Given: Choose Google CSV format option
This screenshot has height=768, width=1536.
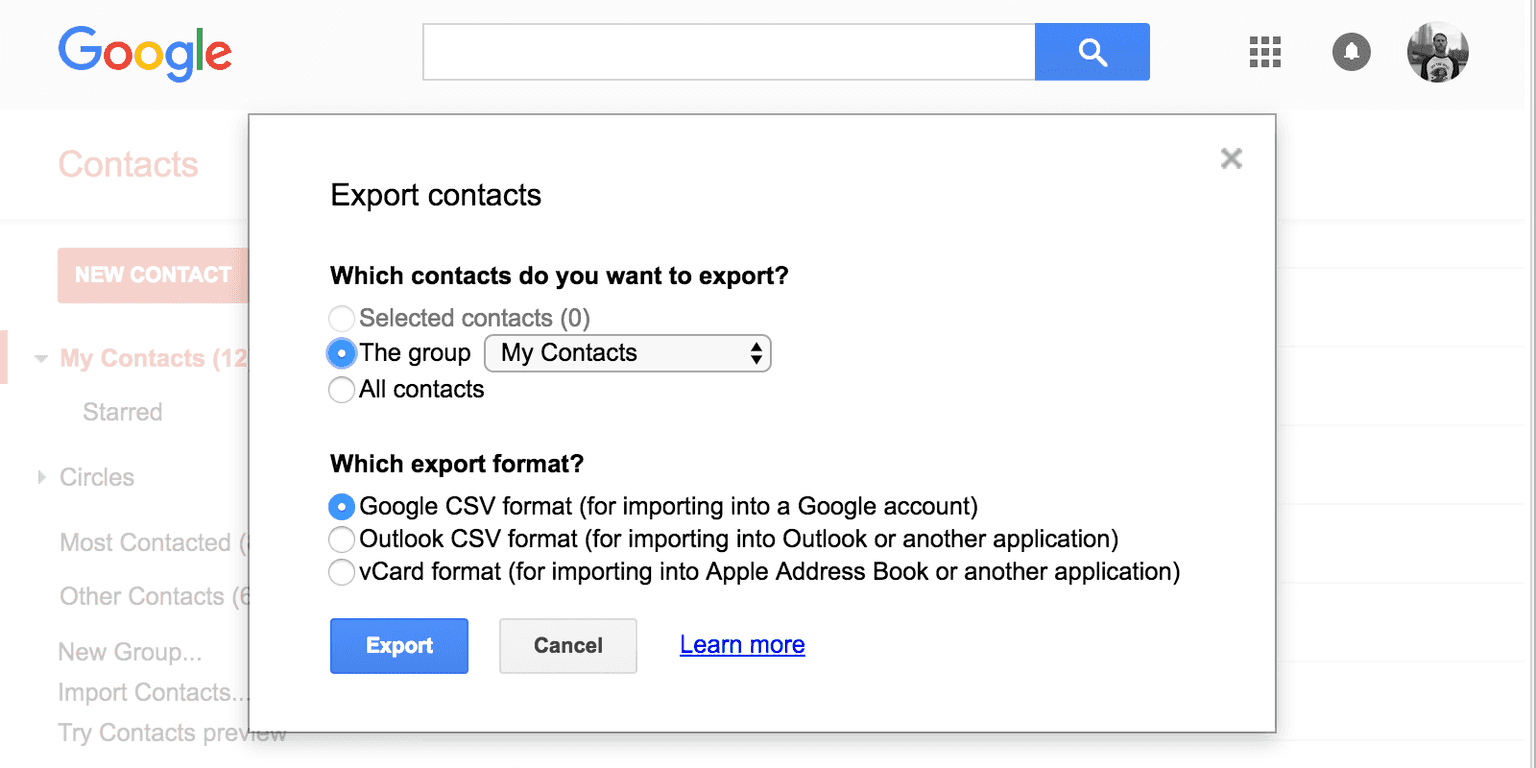Looking at the screenshot, I should 342,507.
